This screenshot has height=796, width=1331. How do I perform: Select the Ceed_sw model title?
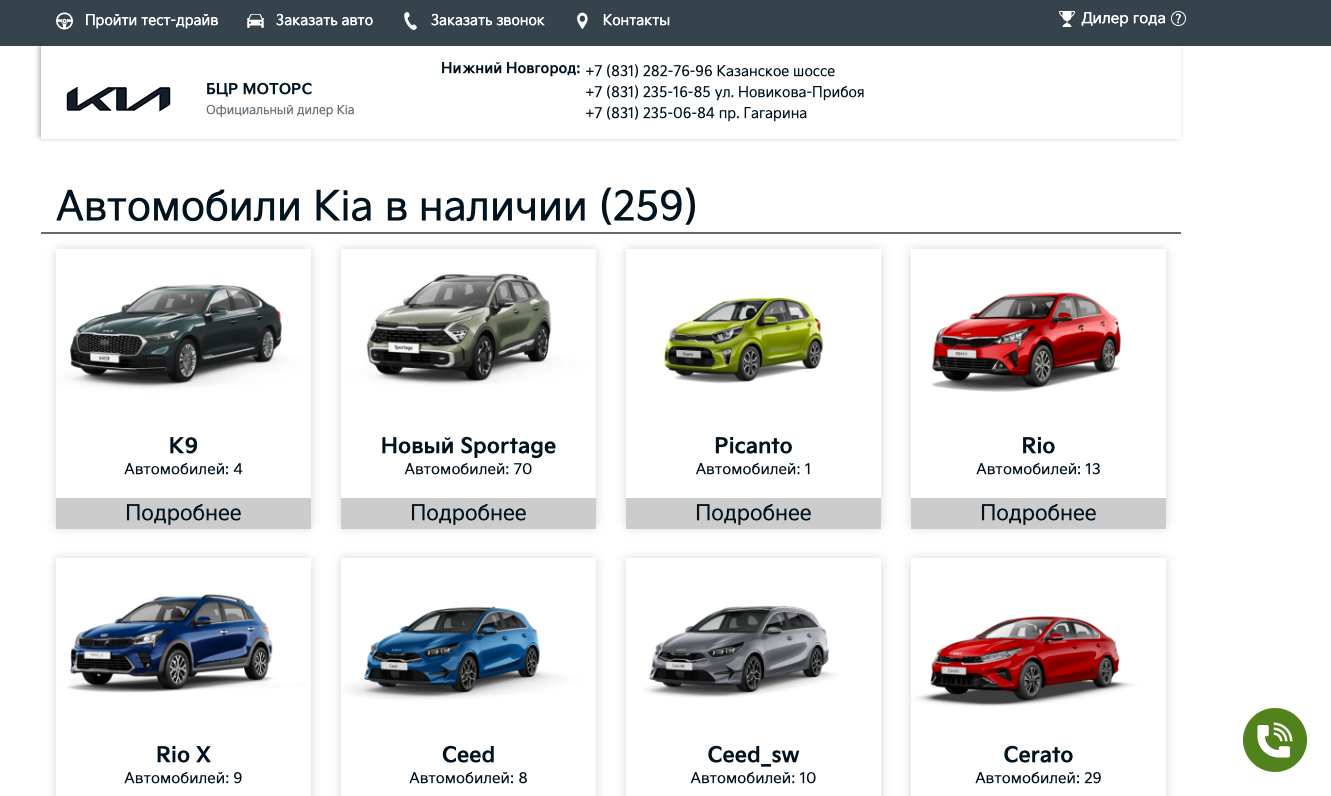[753, 755]
